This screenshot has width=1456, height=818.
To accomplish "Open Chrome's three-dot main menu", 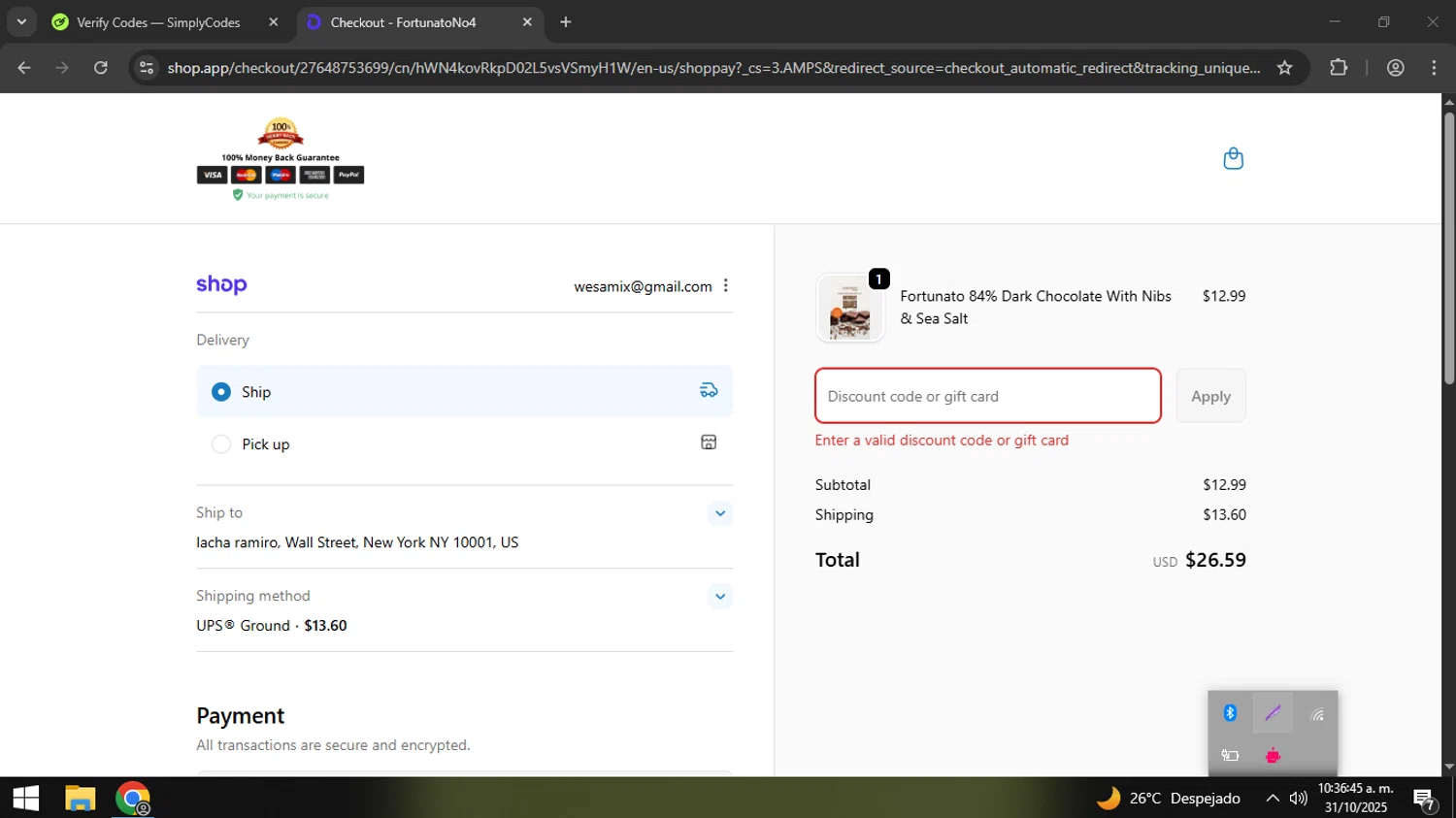I will (1434, 67).
